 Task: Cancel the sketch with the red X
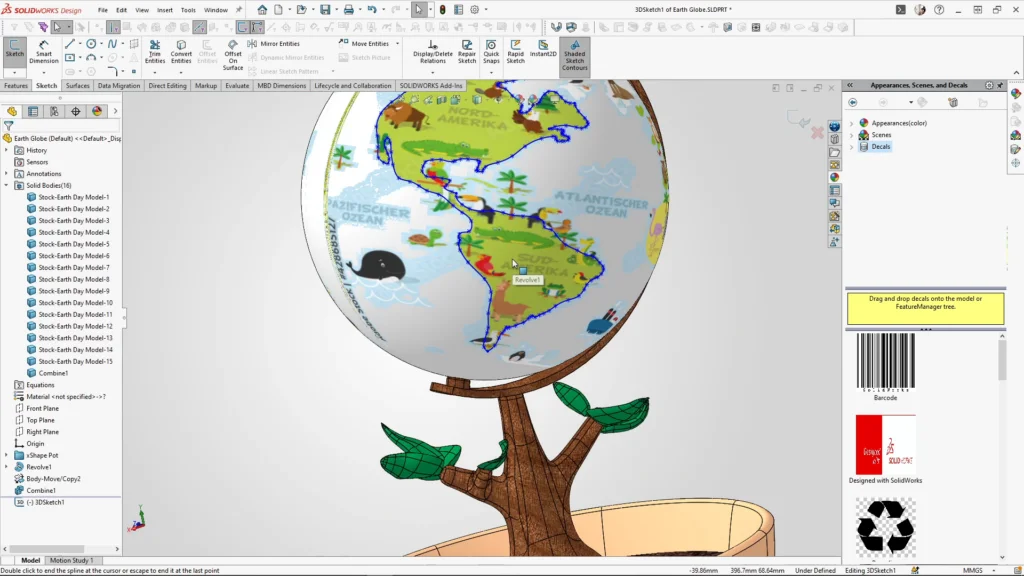coord(817,133)
